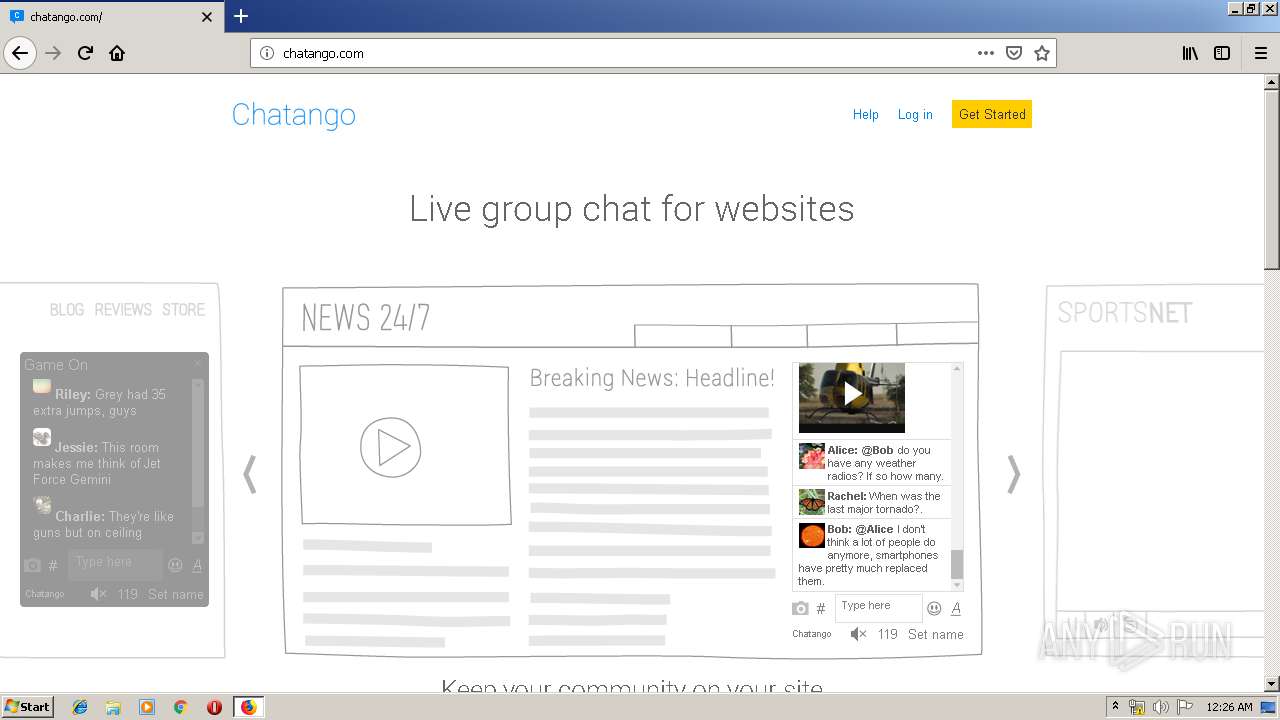Screen dimensions: 1280x720
Task: Click the SPORTSNET site heading
Action: (1125, 313)
